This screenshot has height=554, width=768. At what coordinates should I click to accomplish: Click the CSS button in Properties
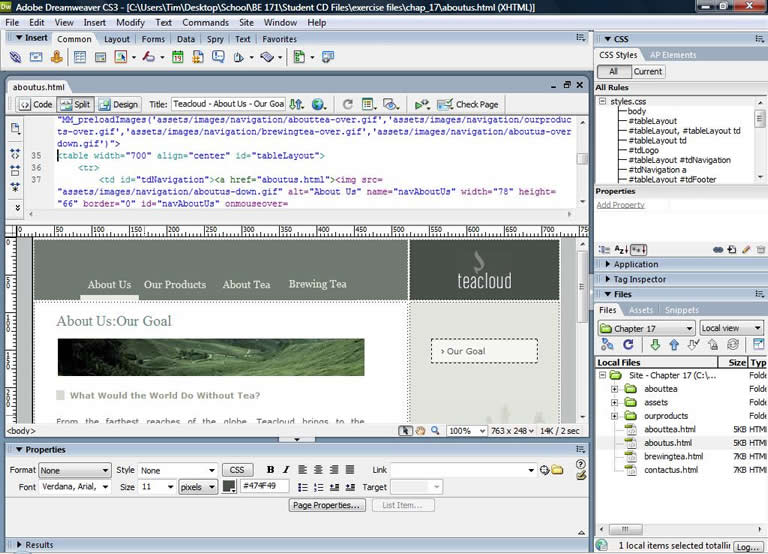coord(237,470)
